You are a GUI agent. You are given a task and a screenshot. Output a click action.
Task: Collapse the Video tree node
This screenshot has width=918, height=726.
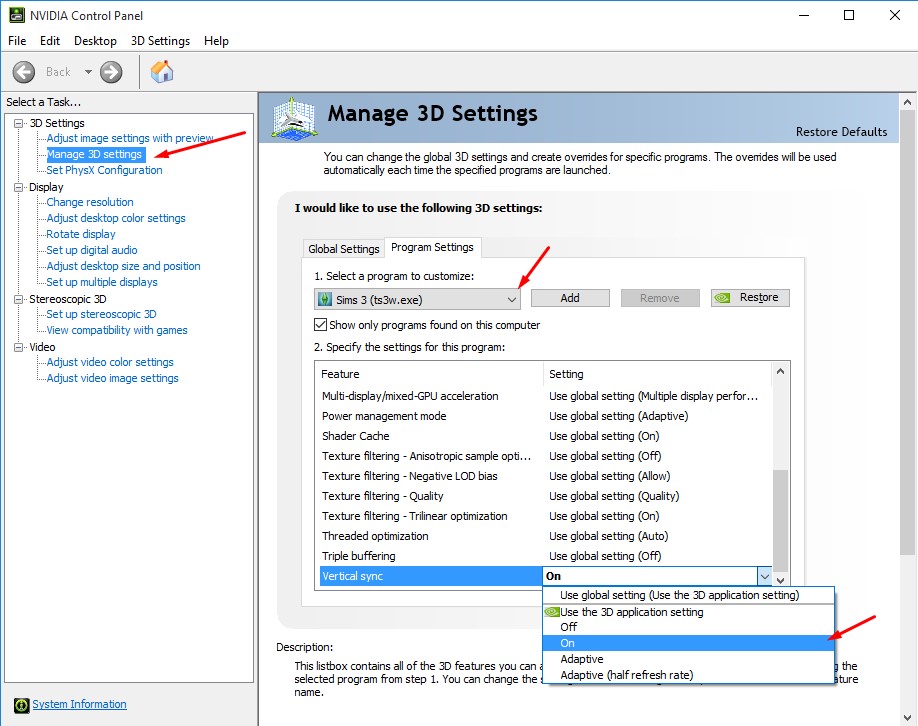click(x=19, y=347)
